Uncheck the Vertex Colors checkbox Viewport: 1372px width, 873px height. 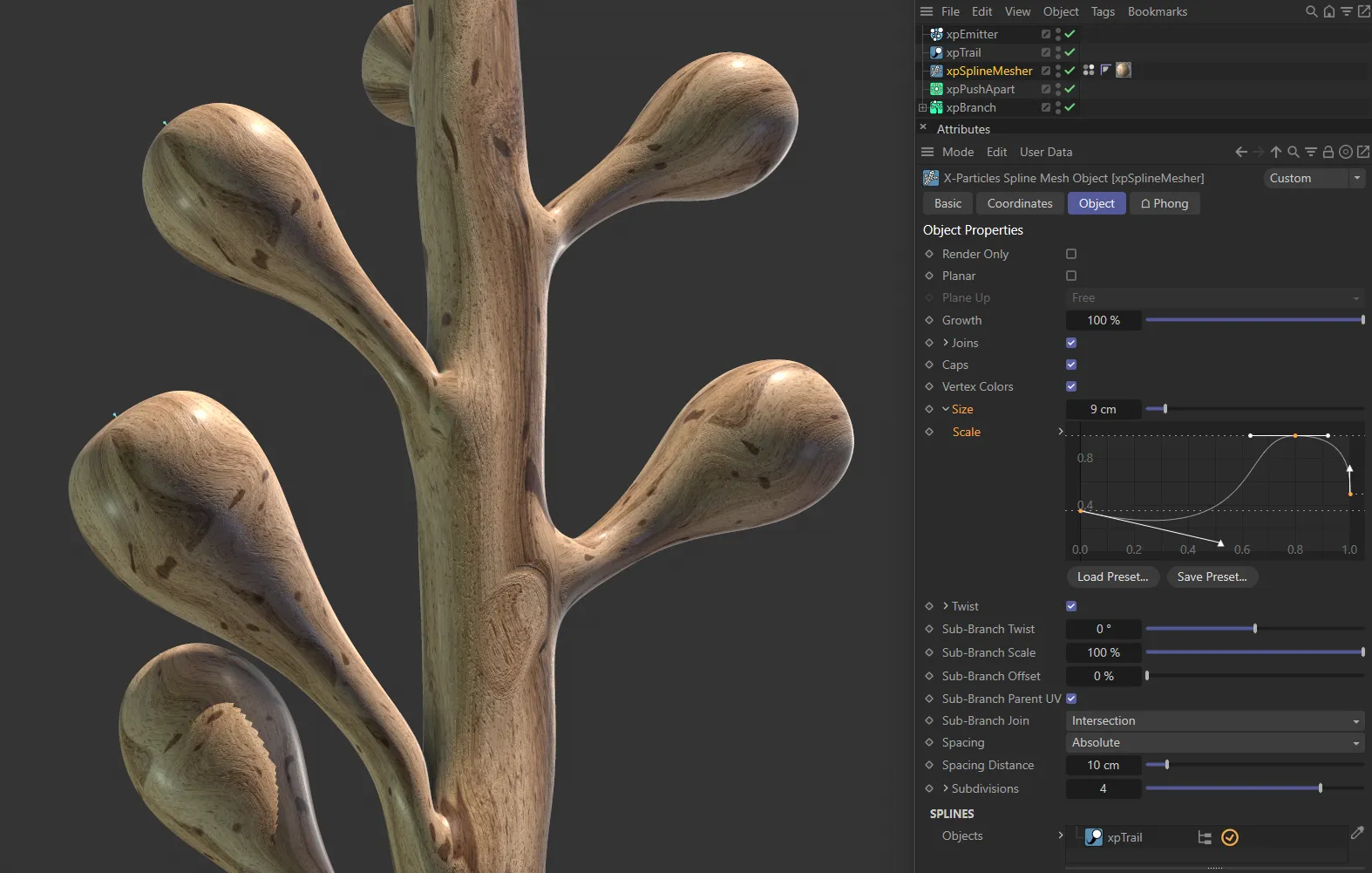click(1071, 386)
